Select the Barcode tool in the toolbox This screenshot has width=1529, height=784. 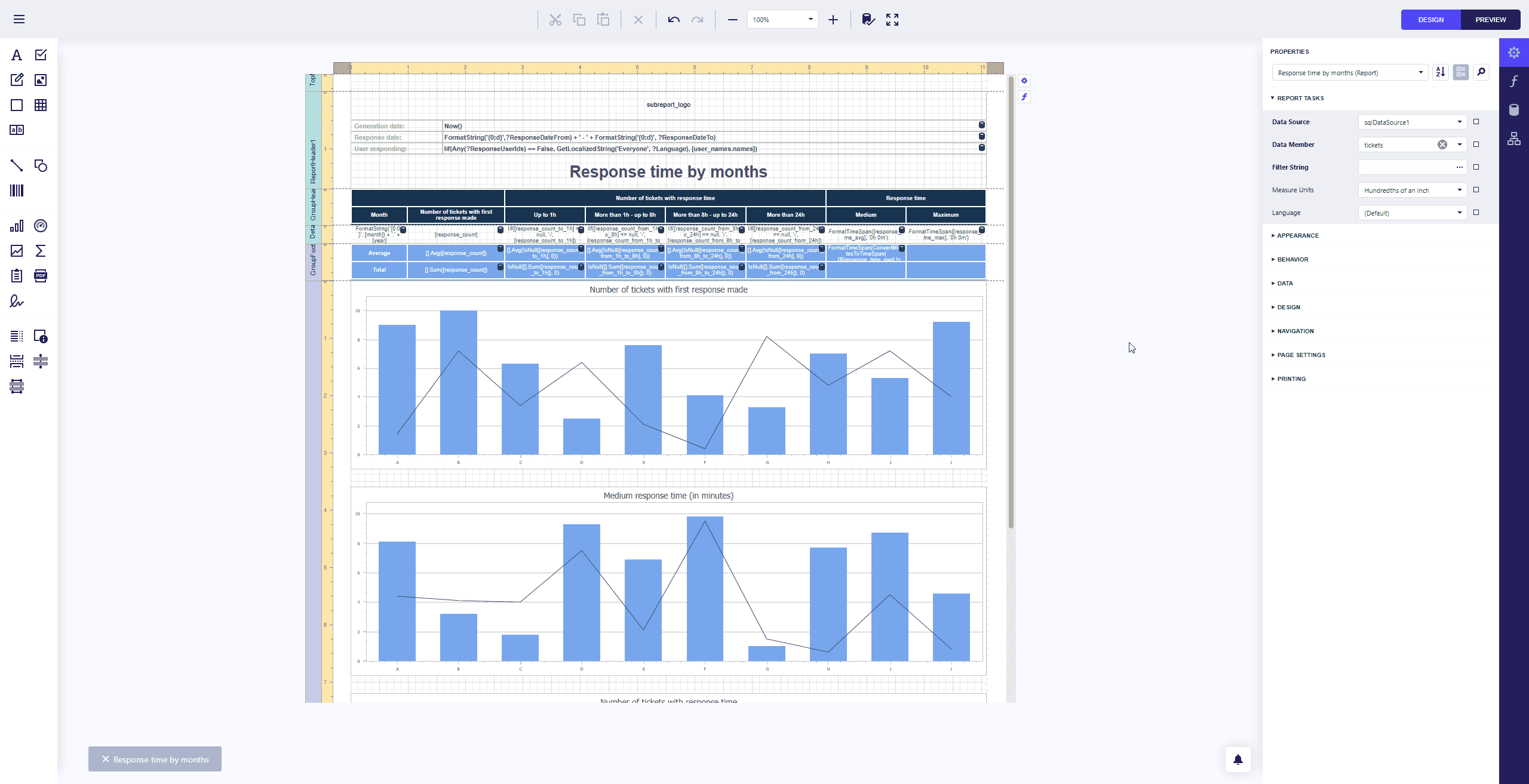coord(17,190)
